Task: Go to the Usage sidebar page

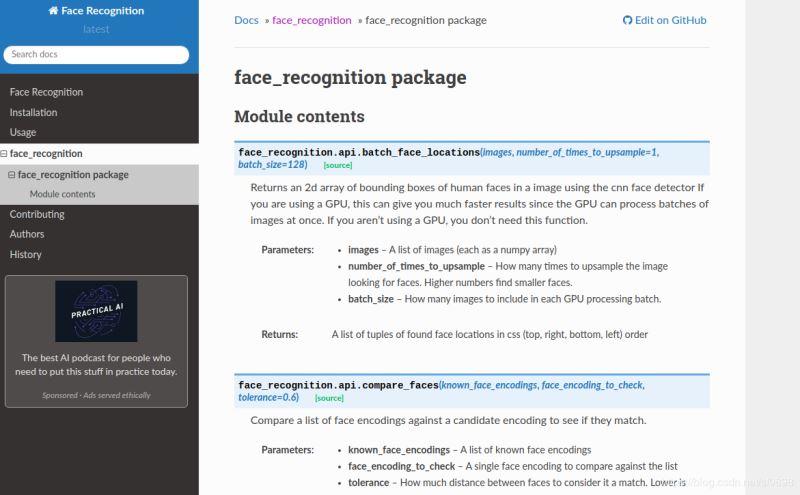Action: point(23,132)
